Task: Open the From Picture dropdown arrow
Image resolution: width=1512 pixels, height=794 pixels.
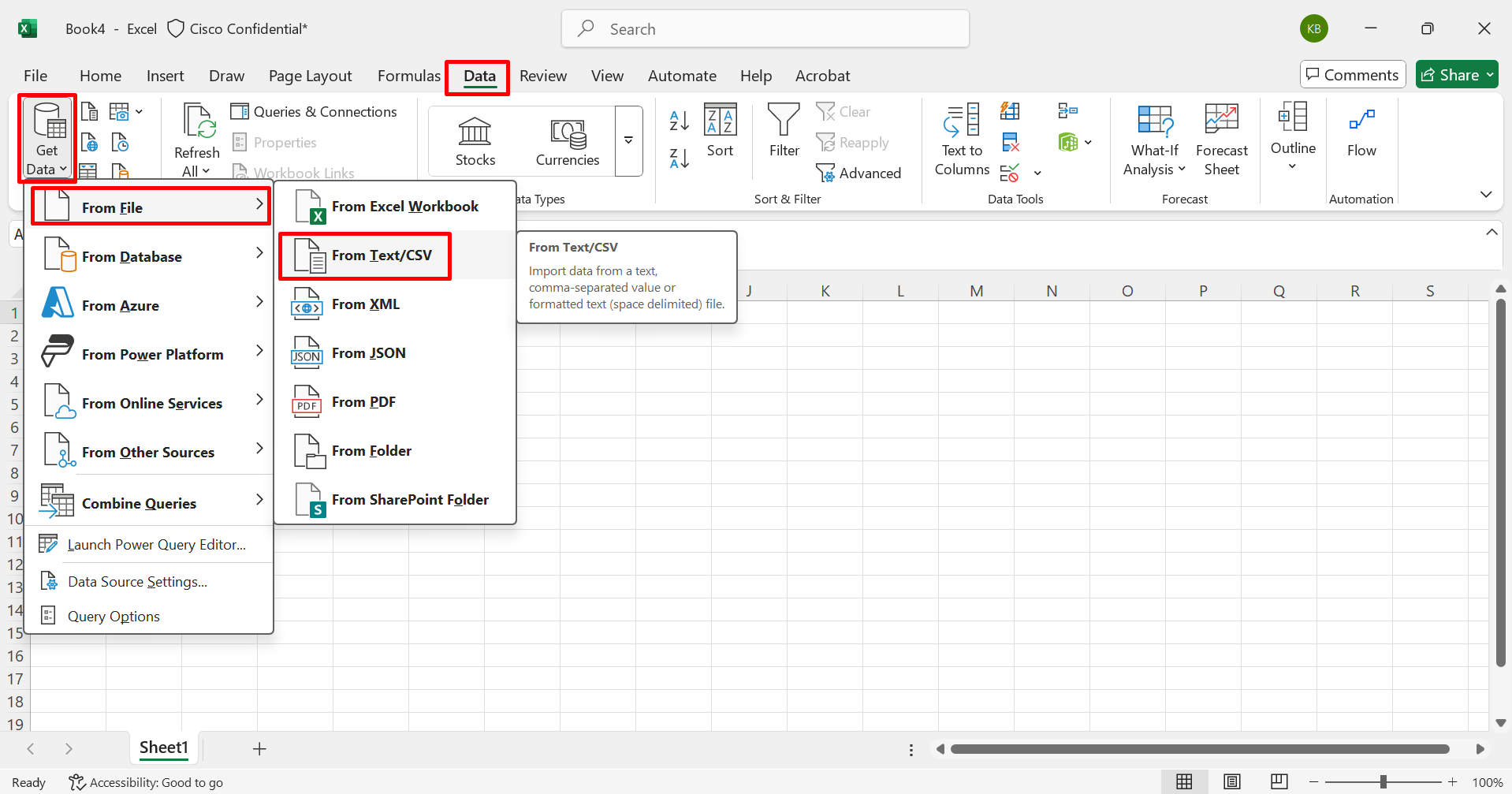Action: coord(139,112)
